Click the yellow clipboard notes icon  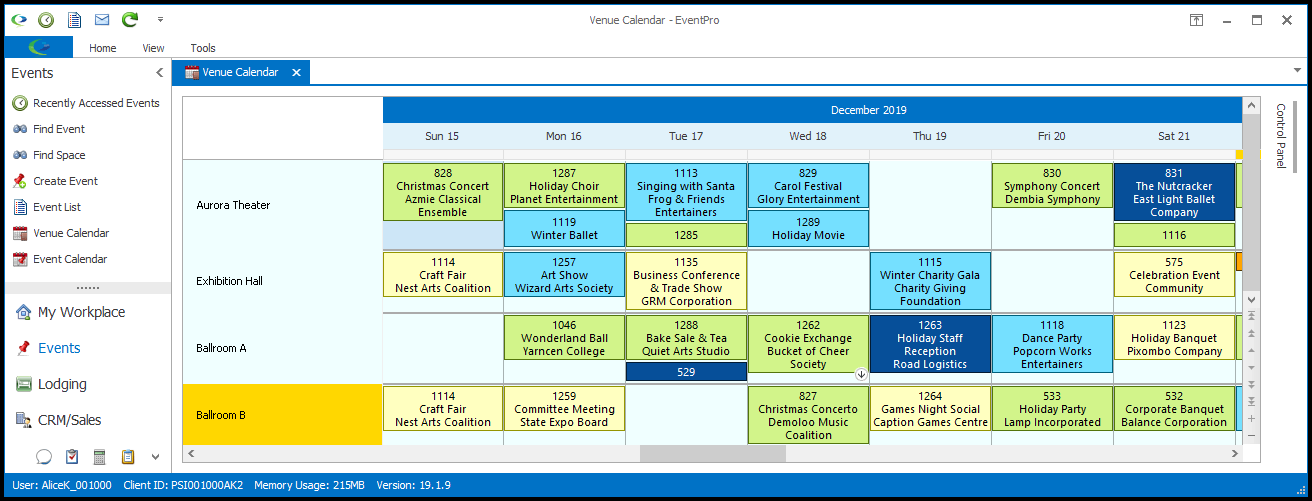pos(128,457)
